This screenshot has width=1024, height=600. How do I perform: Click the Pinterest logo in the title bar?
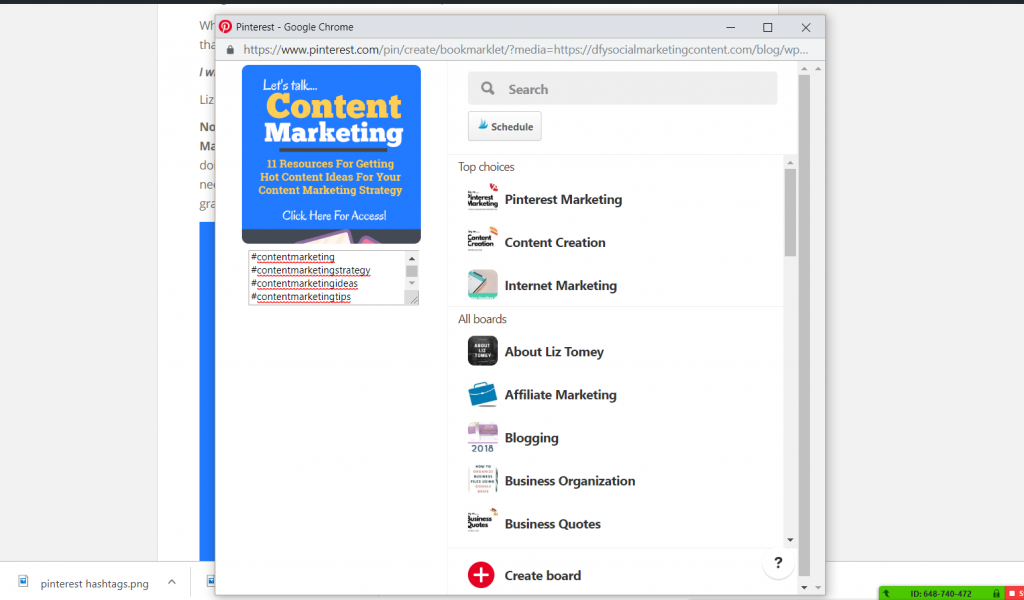tap(225, 27)
